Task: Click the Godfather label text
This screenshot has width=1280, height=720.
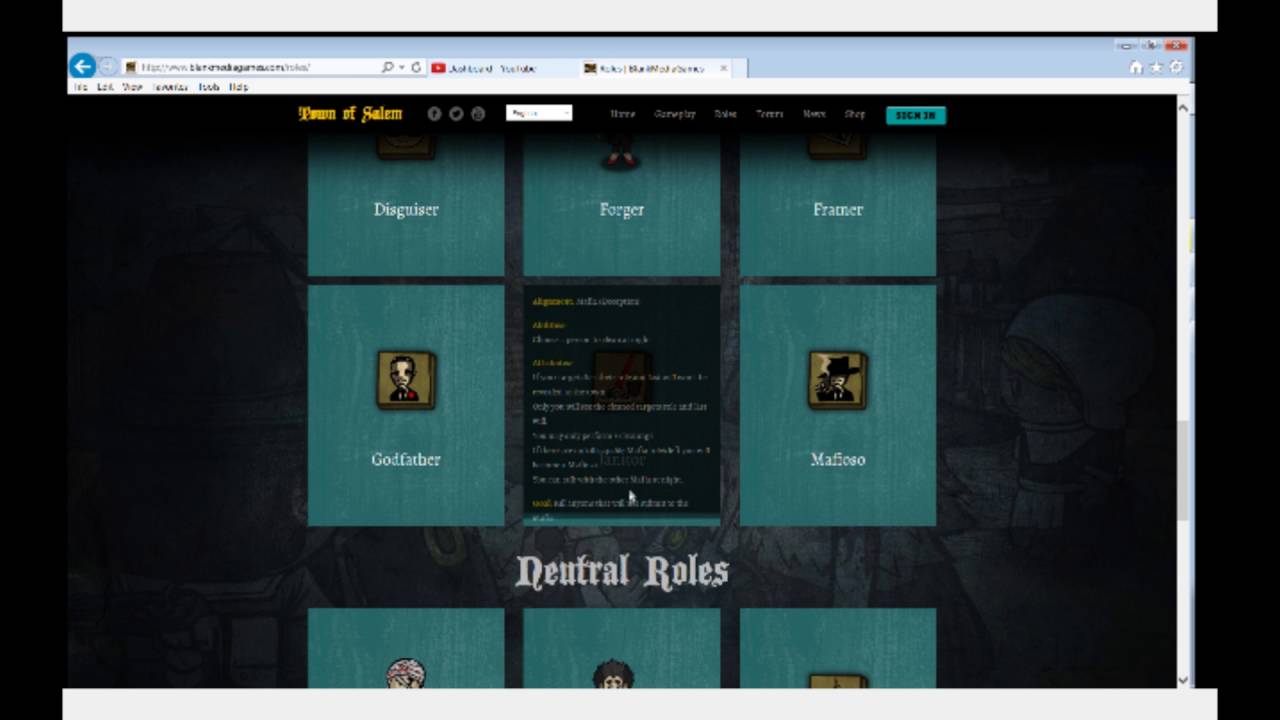Action: (406, 459)
